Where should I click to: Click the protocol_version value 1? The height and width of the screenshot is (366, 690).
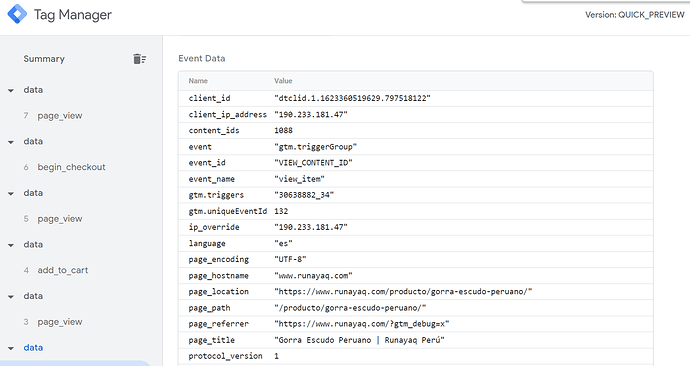pyautogui.click(x=276, y=356)
